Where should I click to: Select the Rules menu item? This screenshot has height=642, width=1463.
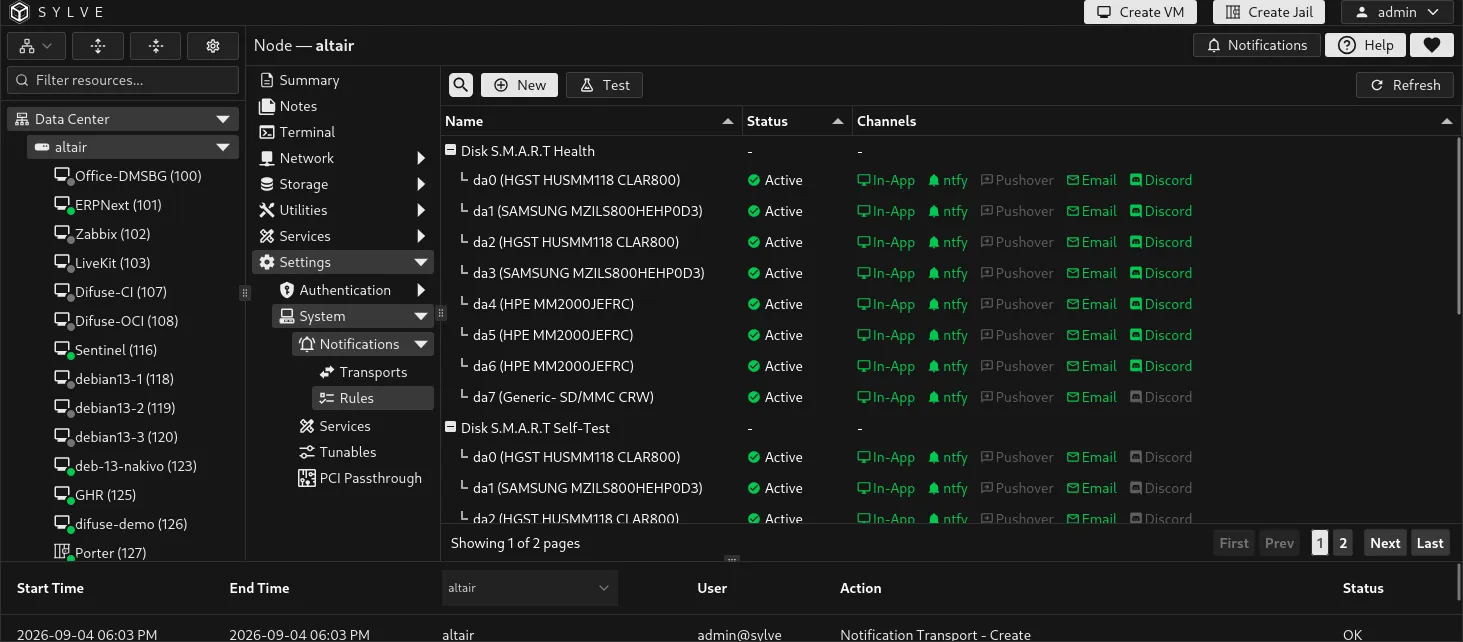373,398
